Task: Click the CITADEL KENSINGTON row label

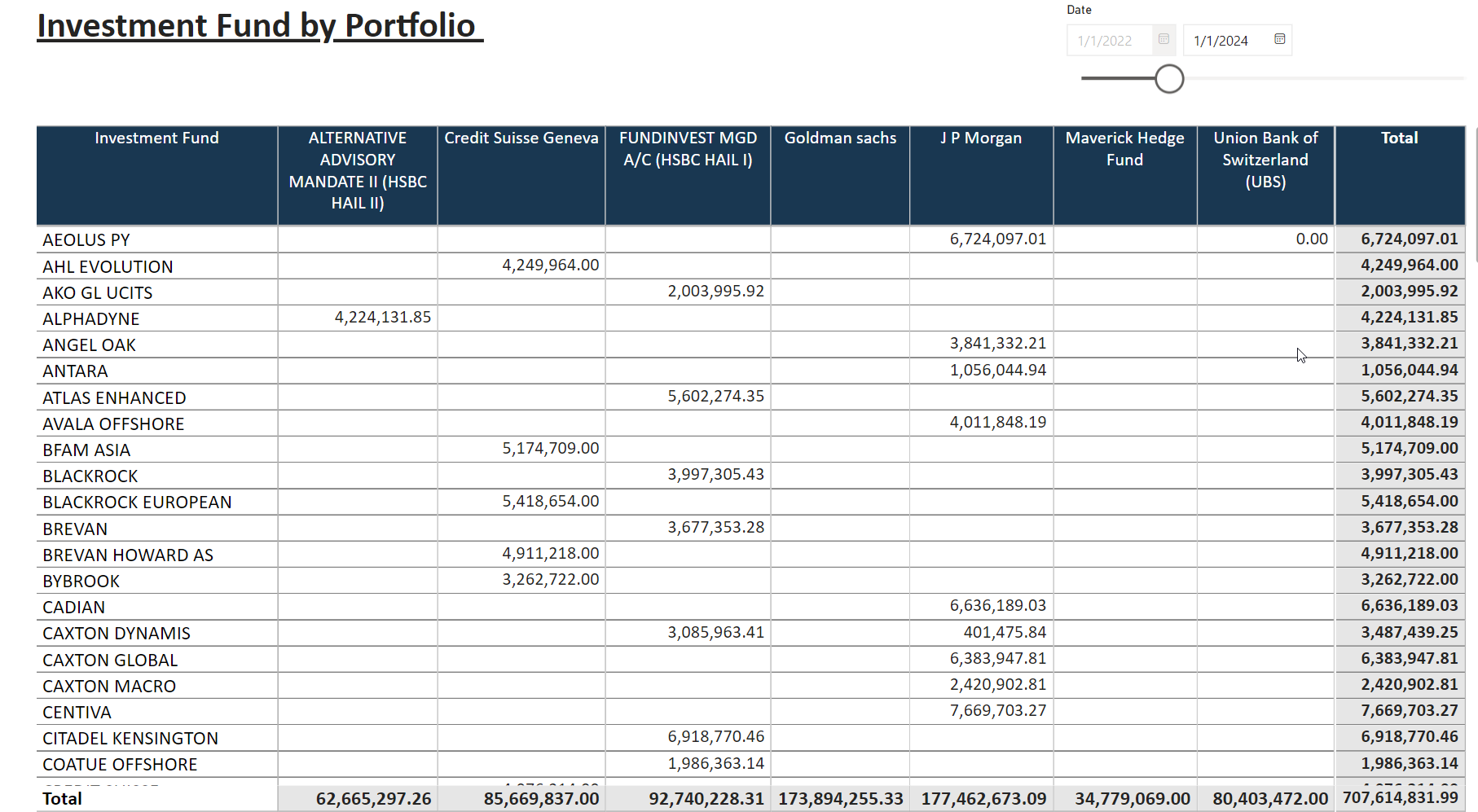Action: (130, 739)
